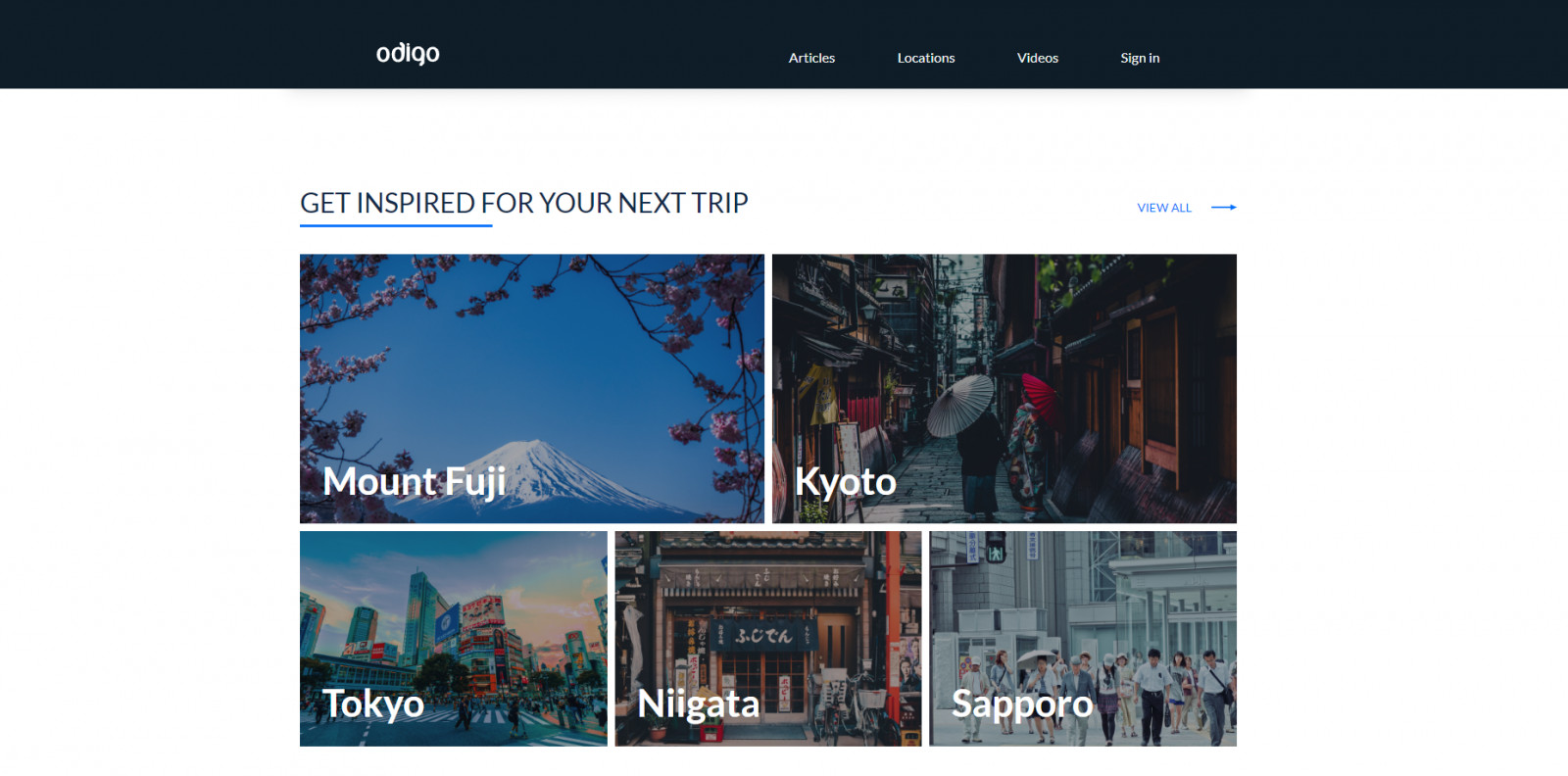Open the Videos section
1568x776 pixels.
(x=1038, y=58)
